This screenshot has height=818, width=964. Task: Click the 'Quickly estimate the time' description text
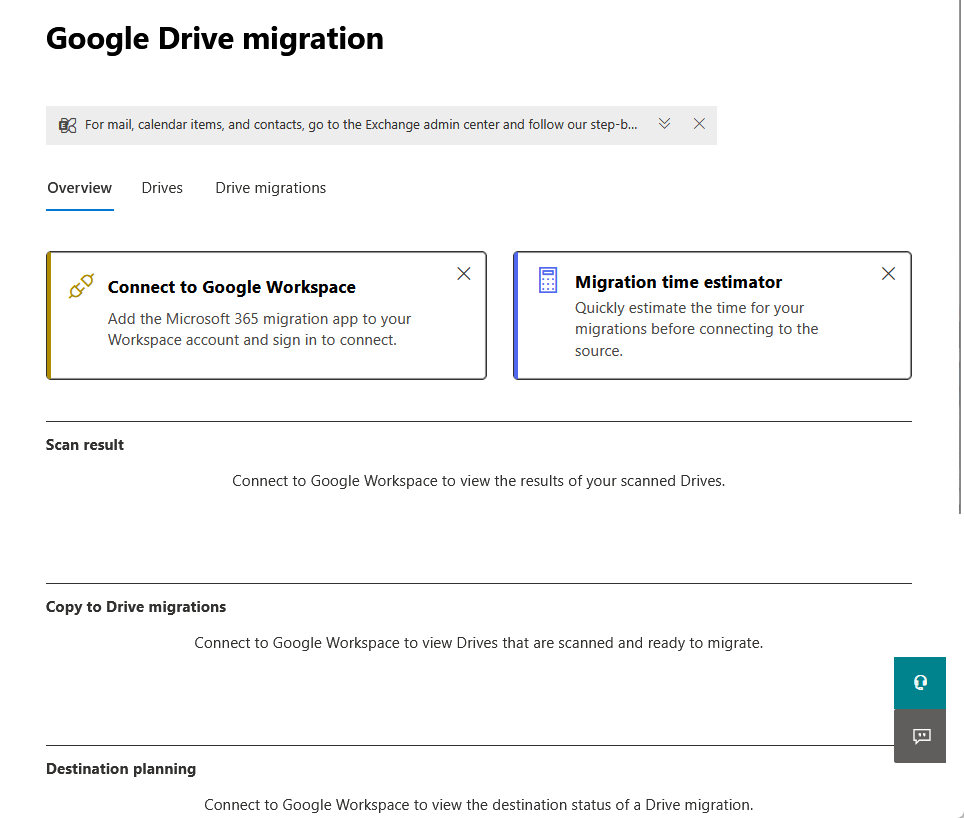coord(697,329)
